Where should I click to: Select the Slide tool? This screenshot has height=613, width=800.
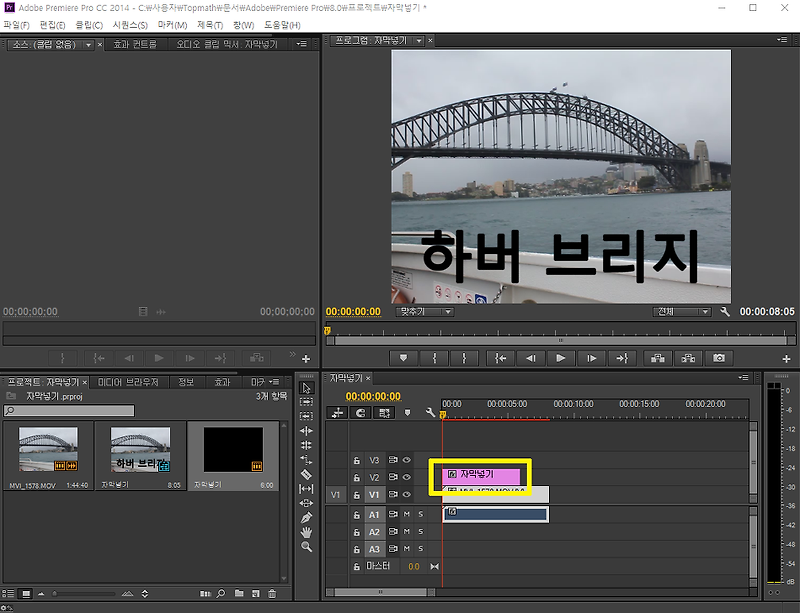coord(306,503)
